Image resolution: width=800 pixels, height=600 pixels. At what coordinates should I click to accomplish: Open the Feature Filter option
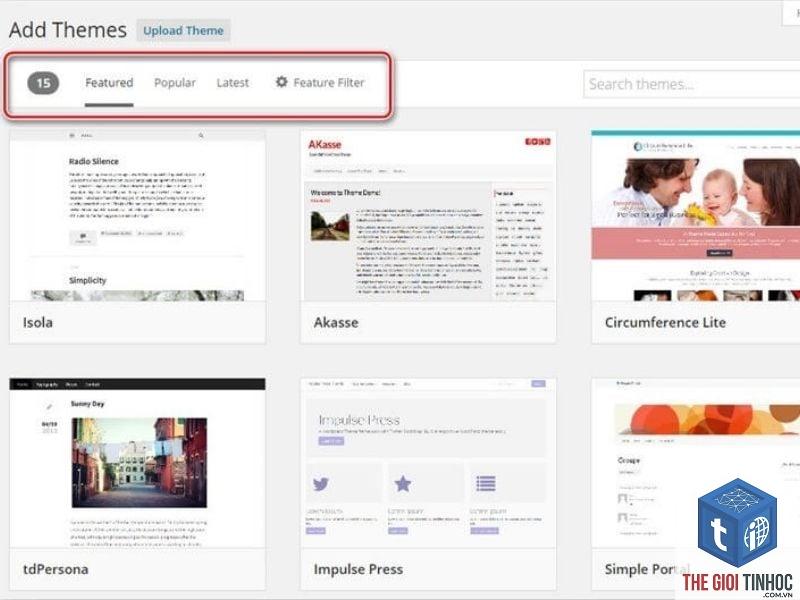[x=320, y=82]
